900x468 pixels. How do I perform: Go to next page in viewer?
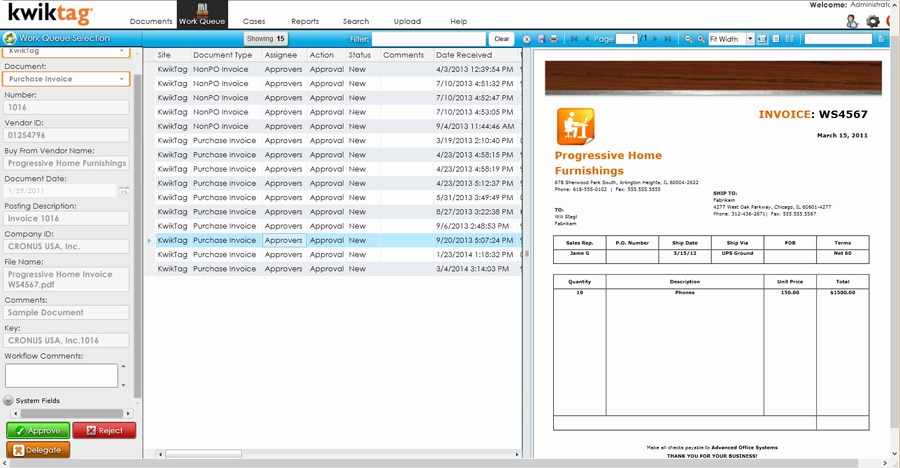click(x=655, y=39)
